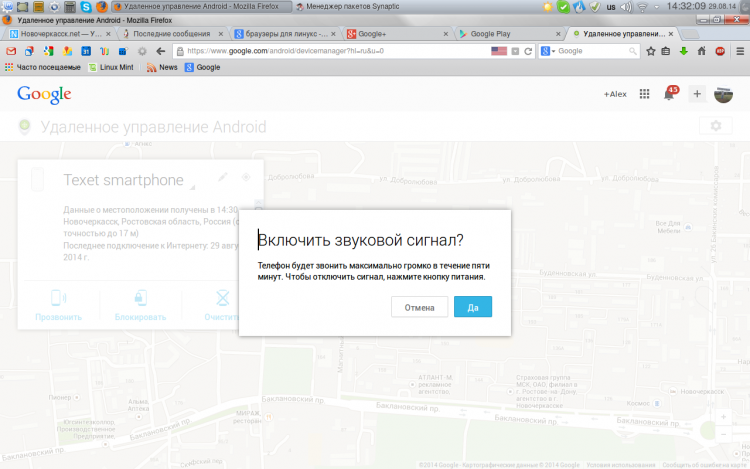The height and width of the screenshot is (469, 750).
Task: Open the weather sun tray icon
Action: pyautogui.click(x=548, y=7)
